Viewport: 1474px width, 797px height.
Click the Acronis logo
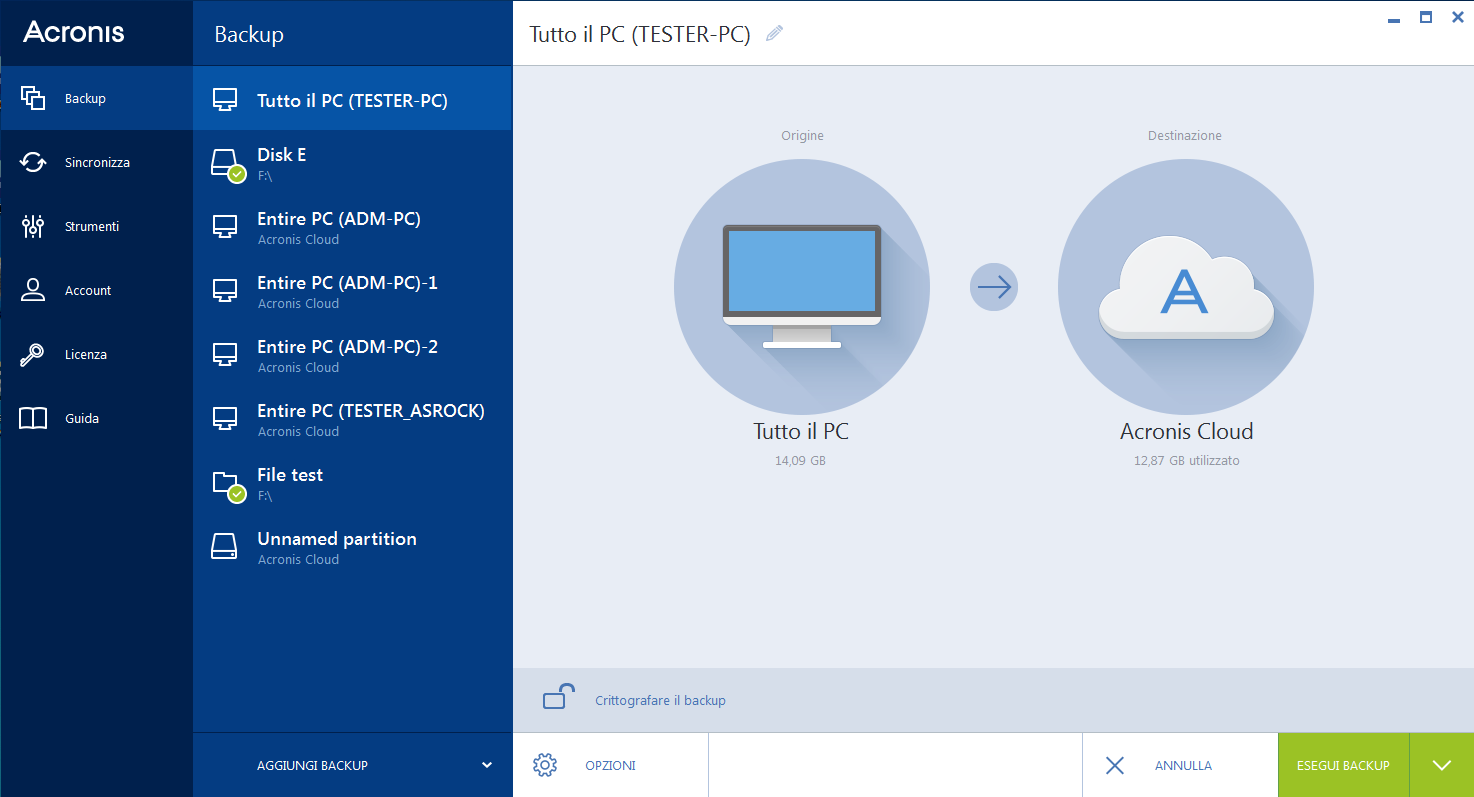[74, 32]
